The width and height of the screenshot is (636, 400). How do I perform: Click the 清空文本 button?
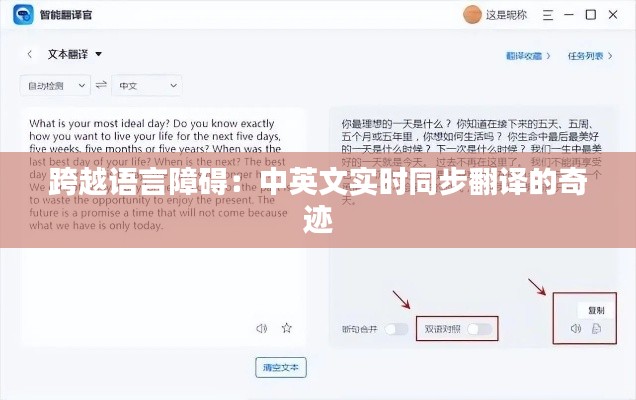point(281,368)
